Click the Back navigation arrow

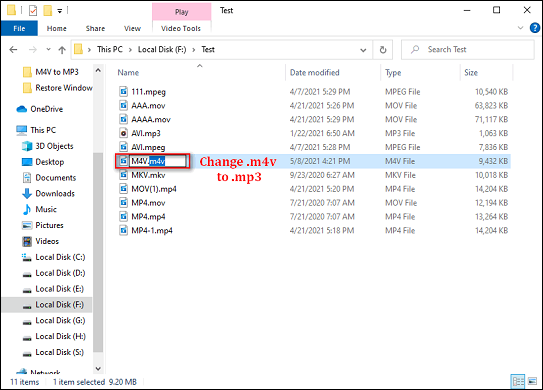[x=13, y=50]
